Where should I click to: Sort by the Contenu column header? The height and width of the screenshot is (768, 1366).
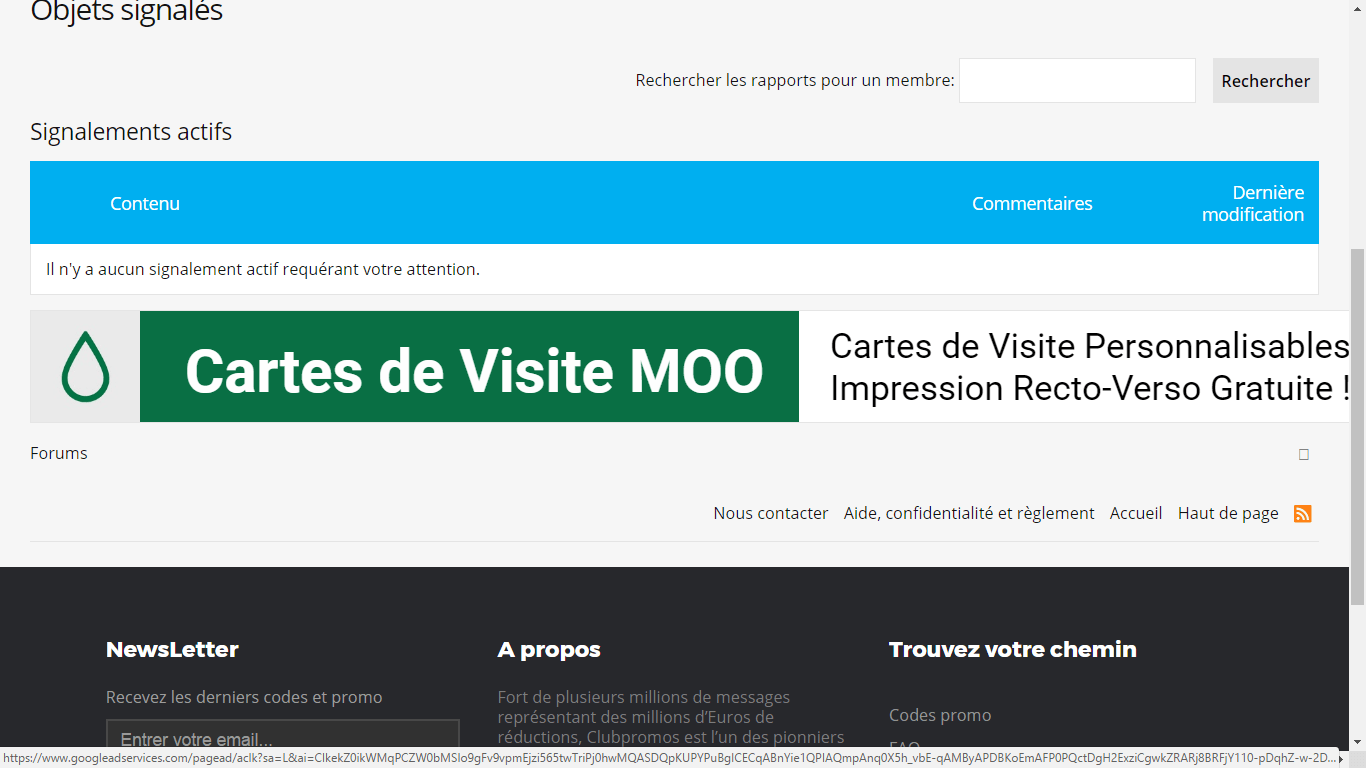pyautogui.click(x=145, y=204)
